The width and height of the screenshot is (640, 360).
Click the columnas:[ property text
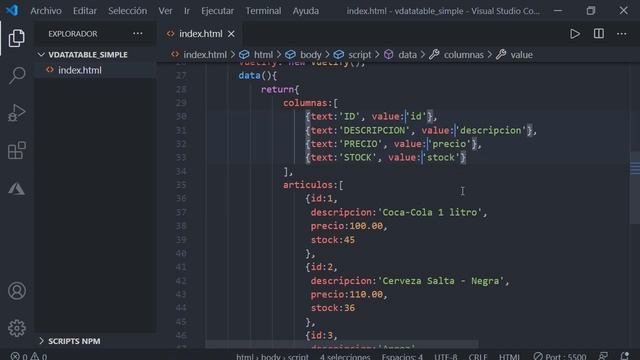[311, 103]
